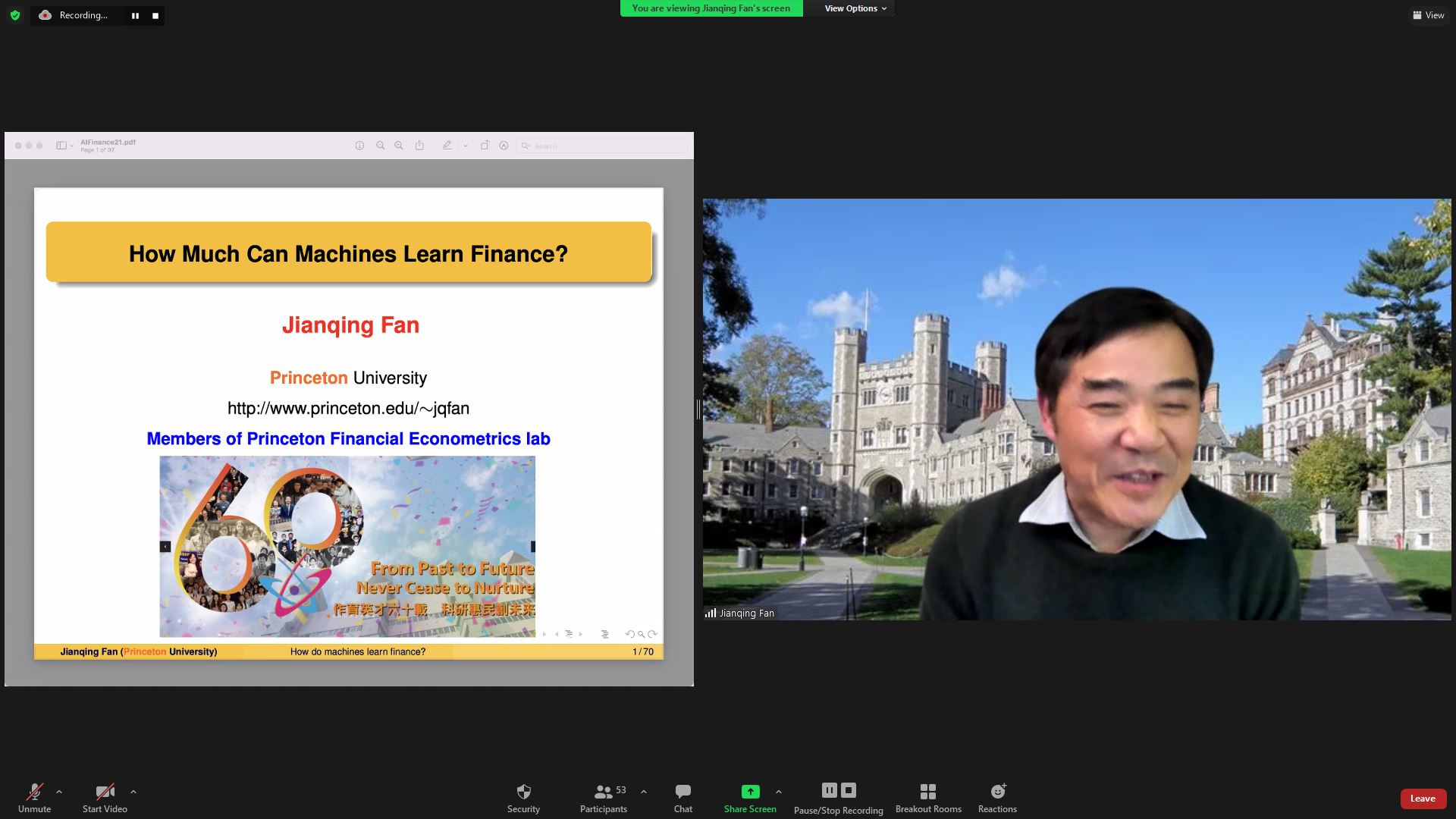This screenshot has width=1456, height=819.
Task: Open the Participants panel
Action: pos(604,798)
